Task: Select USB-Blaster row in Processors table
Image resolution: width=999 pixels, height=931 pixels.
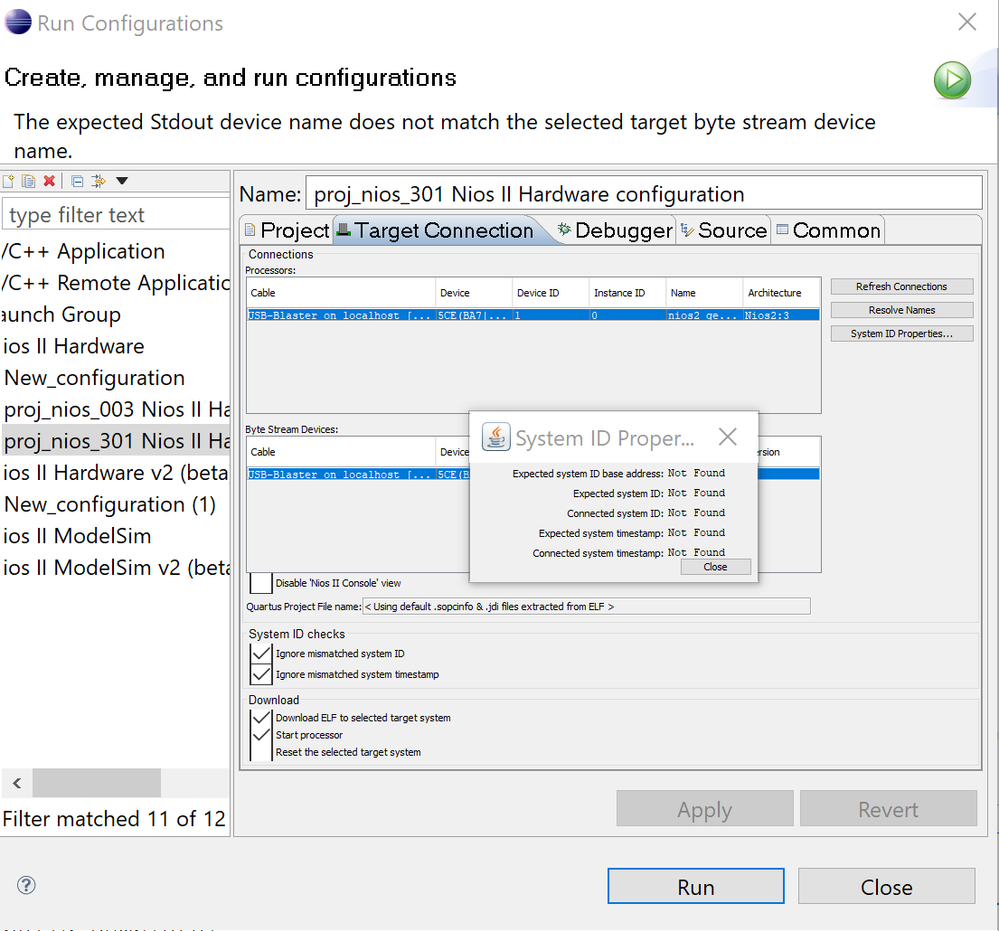Action: click(533, 315)
